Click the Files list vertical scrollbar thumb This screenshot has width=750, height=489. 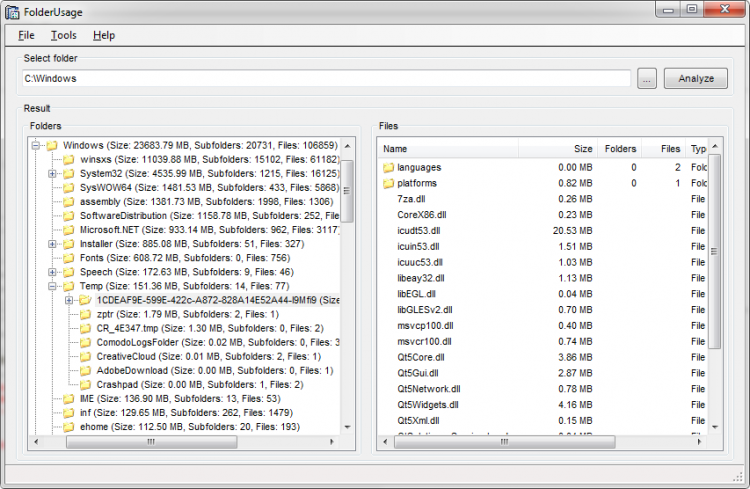click(715, 251)
